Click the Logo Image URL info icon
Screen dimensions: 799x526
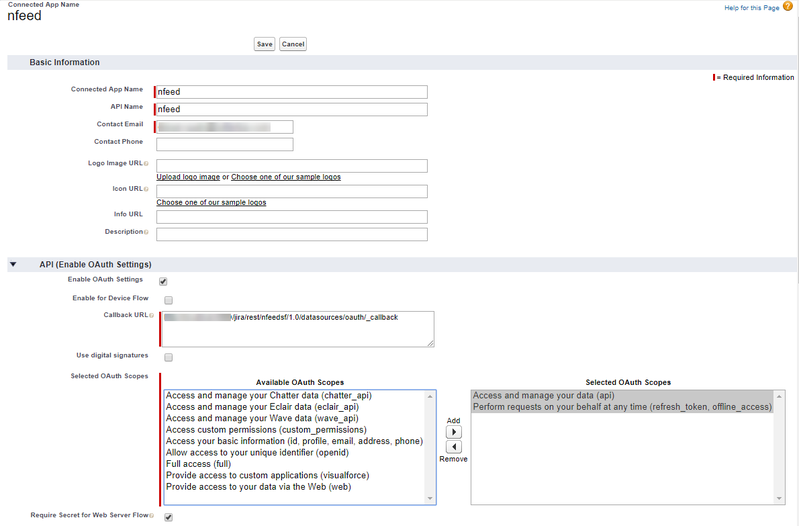[x=146, y=163]
